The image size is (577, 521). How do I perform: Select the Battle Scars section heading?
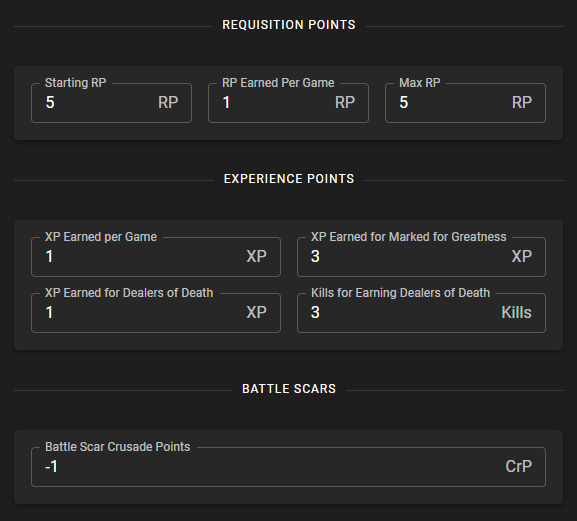coord(289,389)
